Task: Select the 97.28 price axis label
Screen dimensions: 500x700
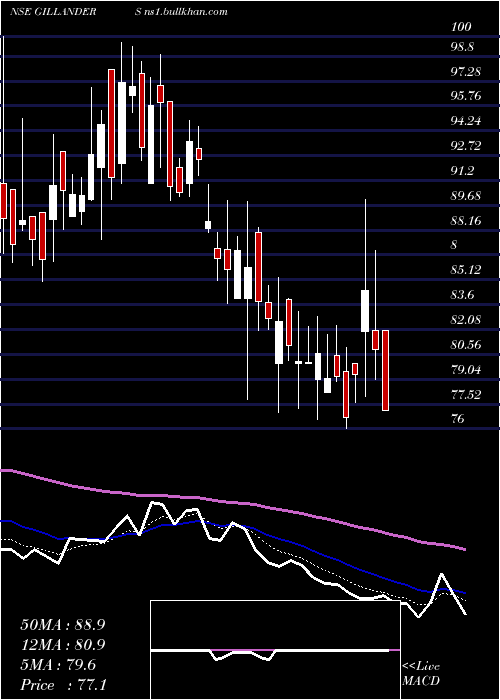Action: pyautogui.click(x=466, y=71)
